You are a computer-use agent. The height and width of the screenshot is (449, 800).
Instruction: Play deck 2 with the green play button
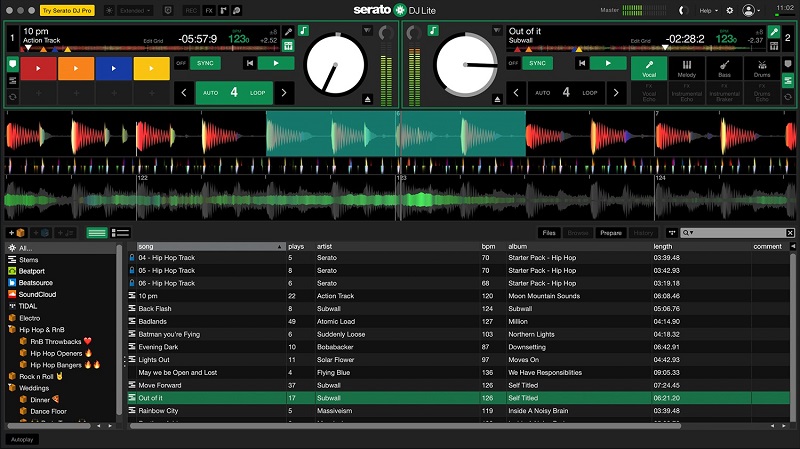[608, 63]
